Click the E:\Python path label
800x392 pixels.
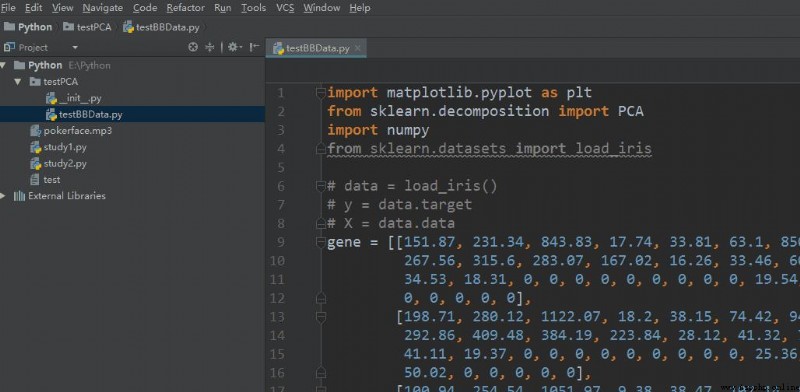coord(89,65)
